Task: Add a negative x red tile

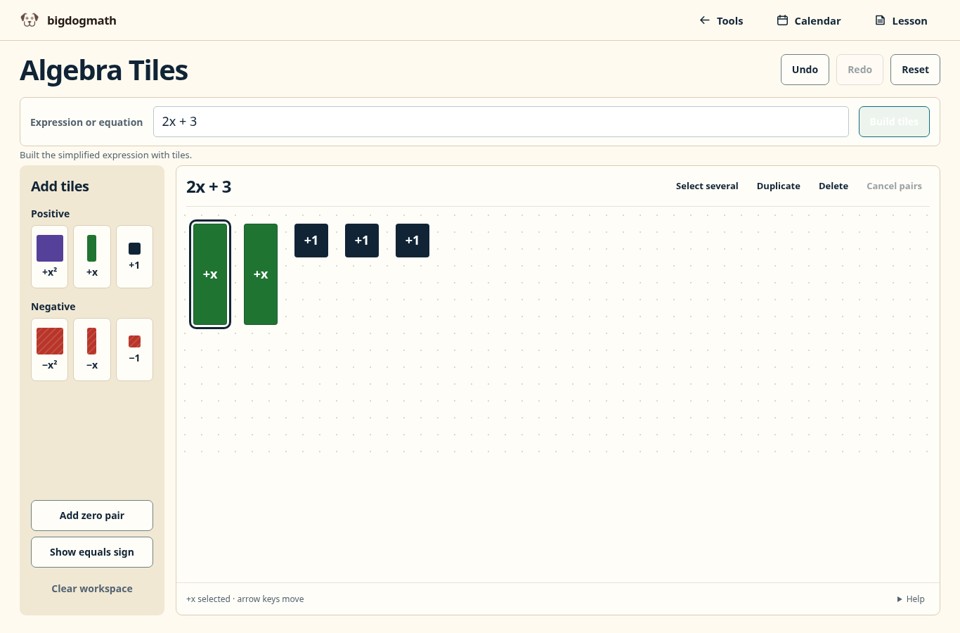Action: [92, 350]
